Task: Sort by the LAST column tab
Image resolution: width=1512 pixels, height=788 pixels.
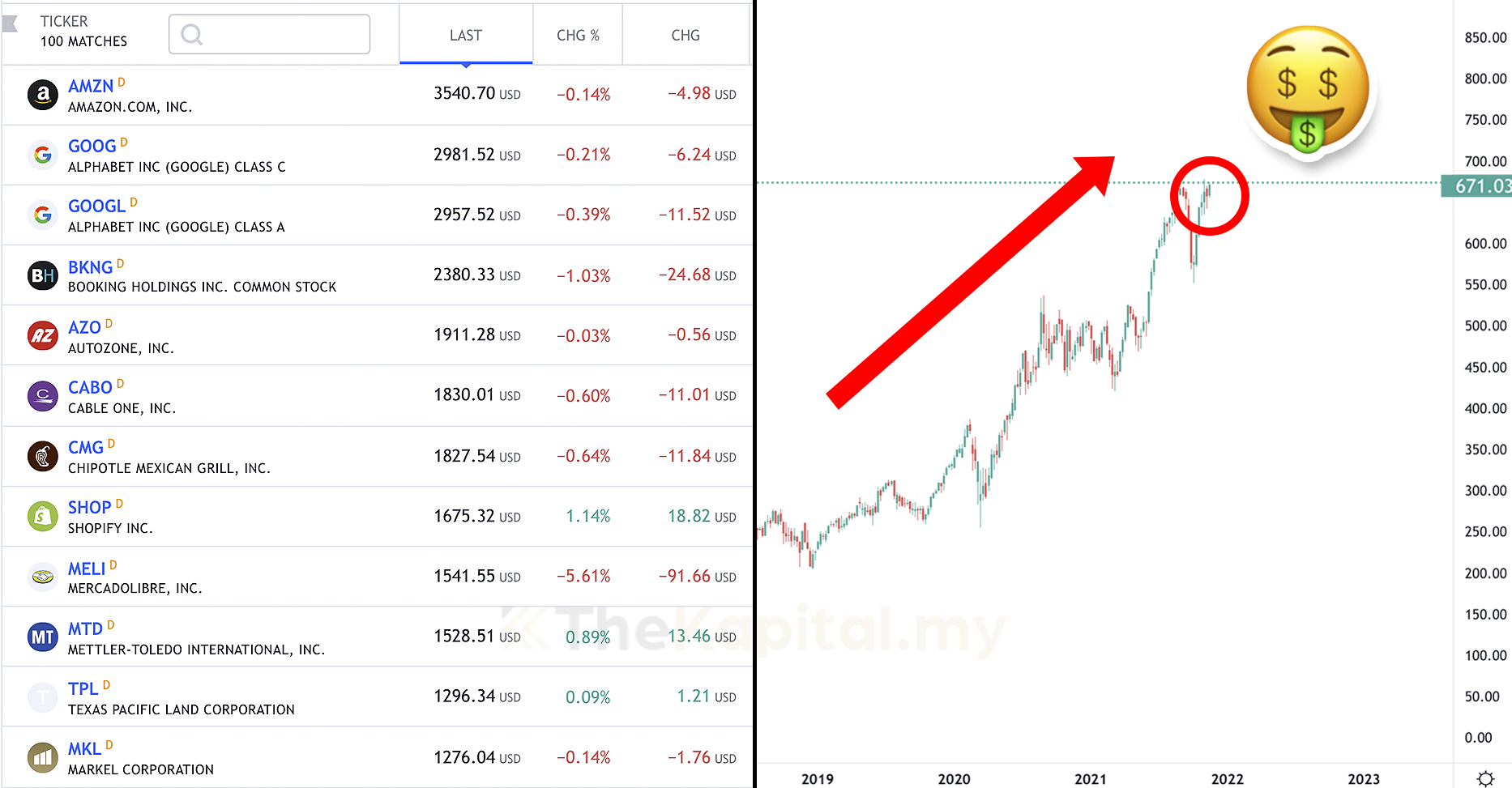Action: 466,36
